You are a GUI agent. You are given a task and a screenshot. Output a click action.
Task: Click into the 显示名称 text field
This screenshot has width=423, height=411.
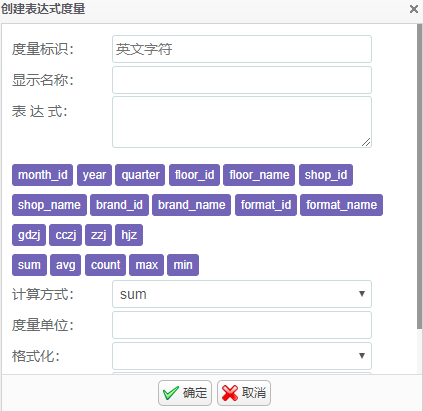[242, 80]
